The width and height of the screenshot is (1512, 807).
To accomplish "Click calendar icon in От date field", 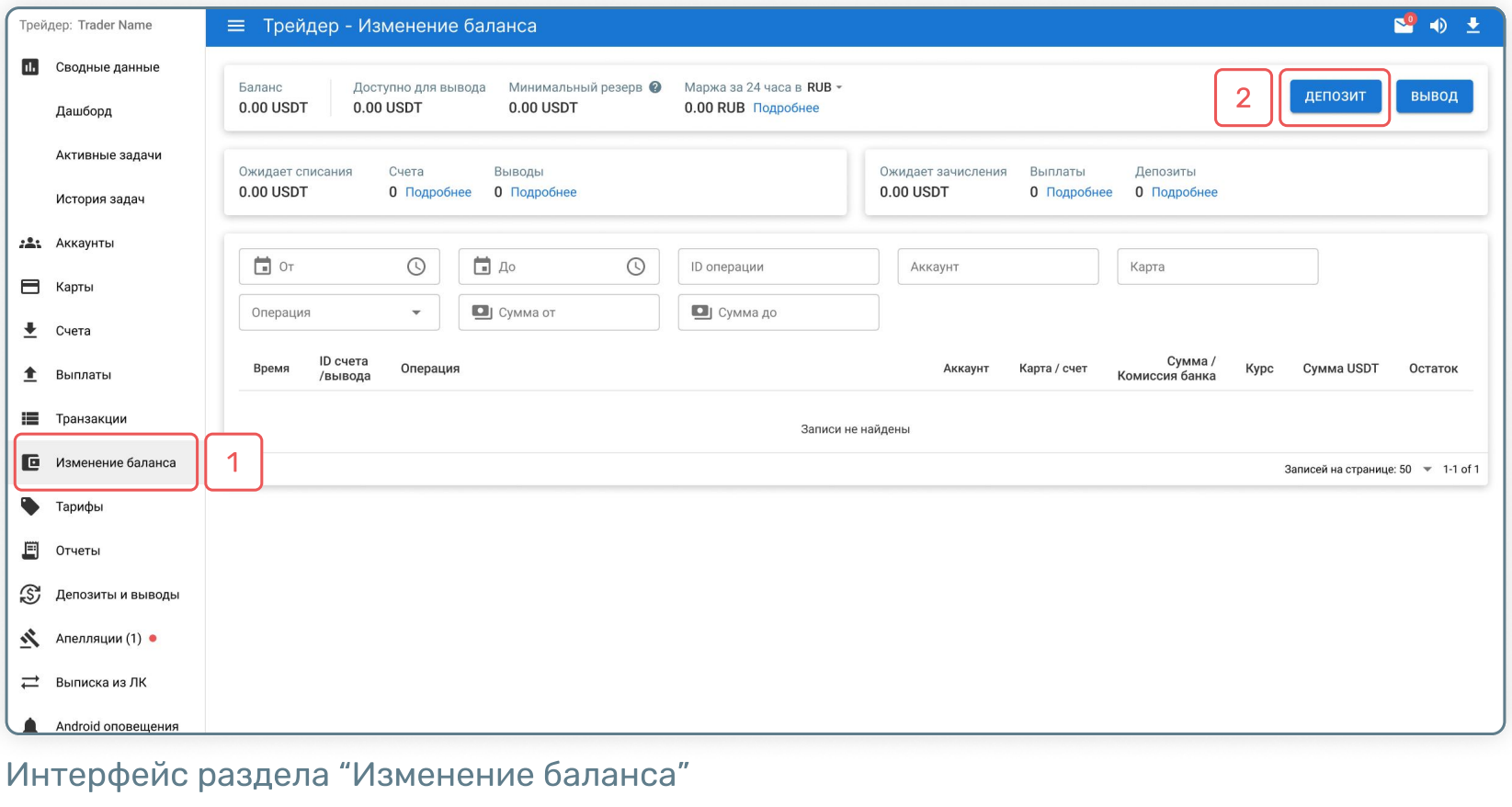I will click(263, 267).
